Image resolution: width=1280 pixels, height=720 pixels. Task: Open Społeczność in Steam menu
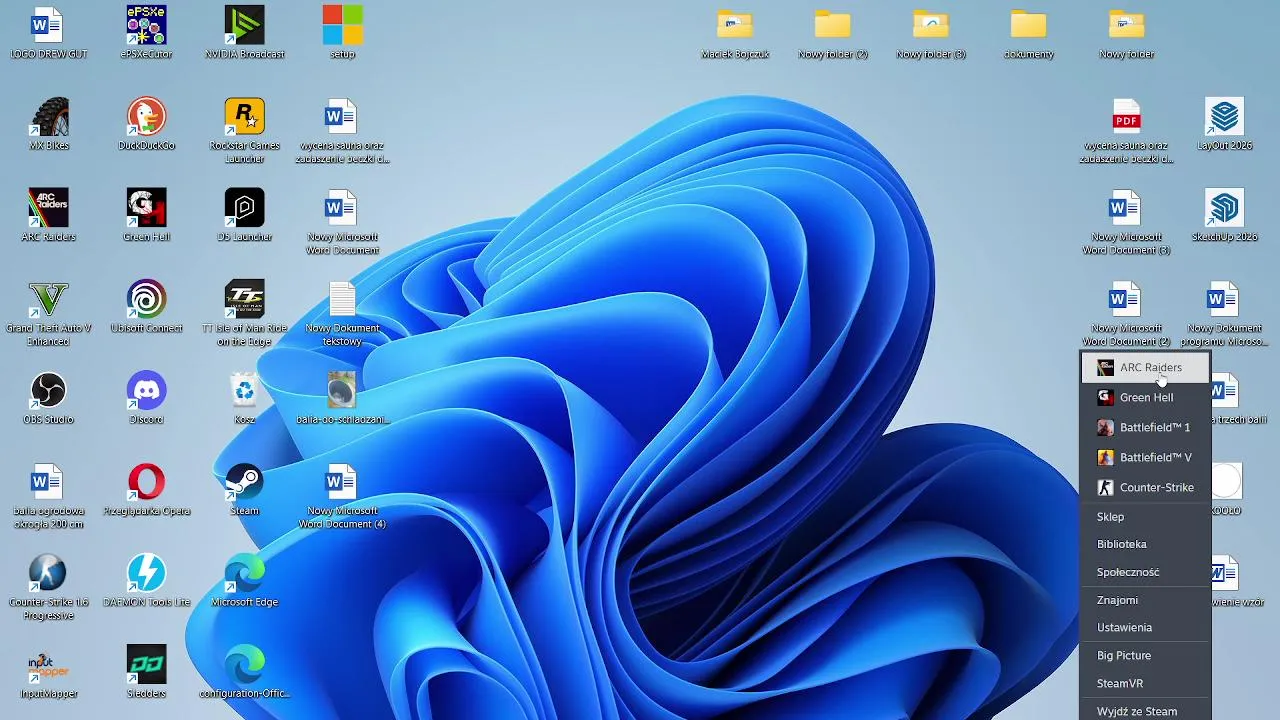(x=1146, y=572)
